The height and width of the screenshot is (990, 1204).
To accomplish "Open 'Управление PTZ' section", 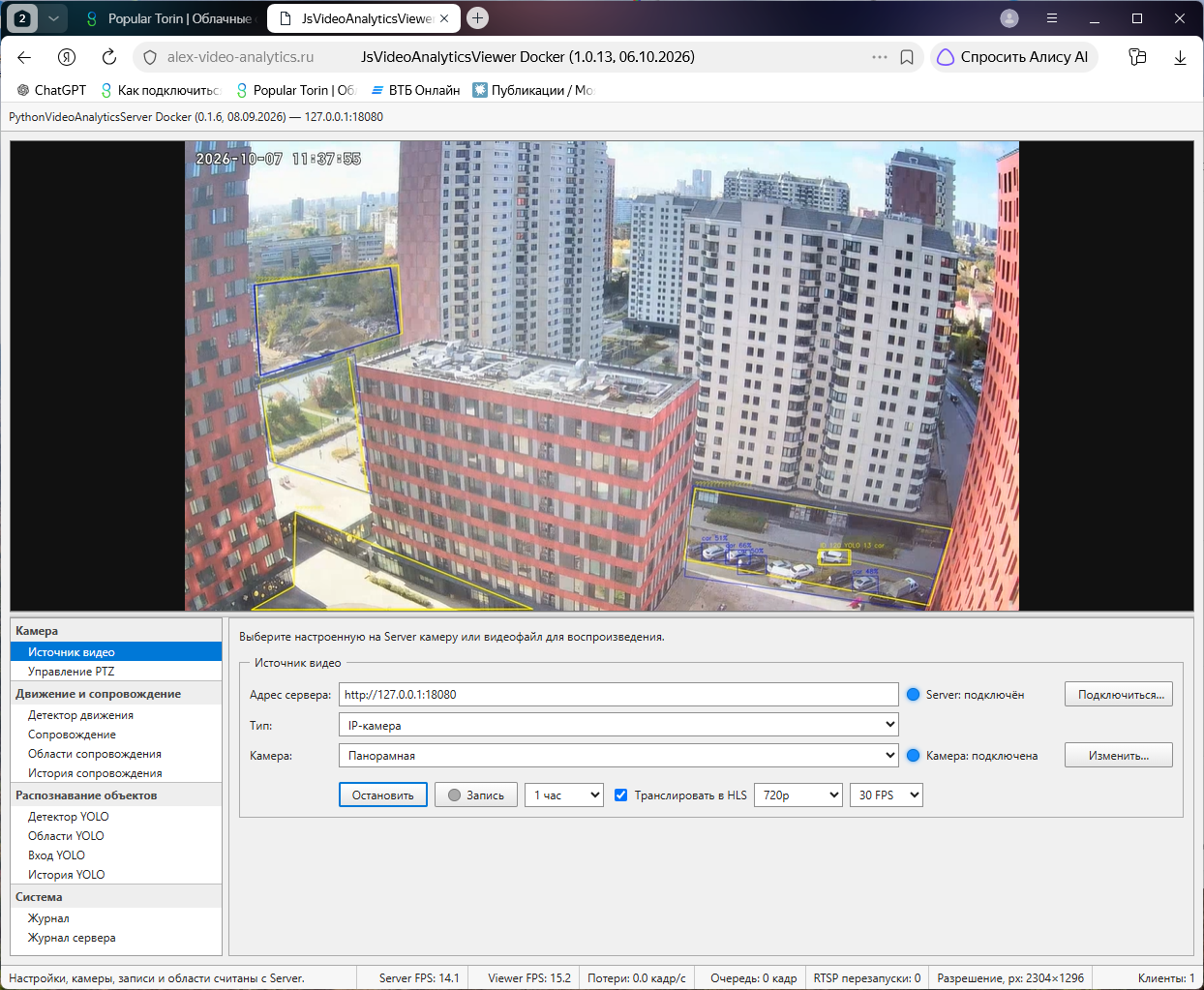I will 116,672.
